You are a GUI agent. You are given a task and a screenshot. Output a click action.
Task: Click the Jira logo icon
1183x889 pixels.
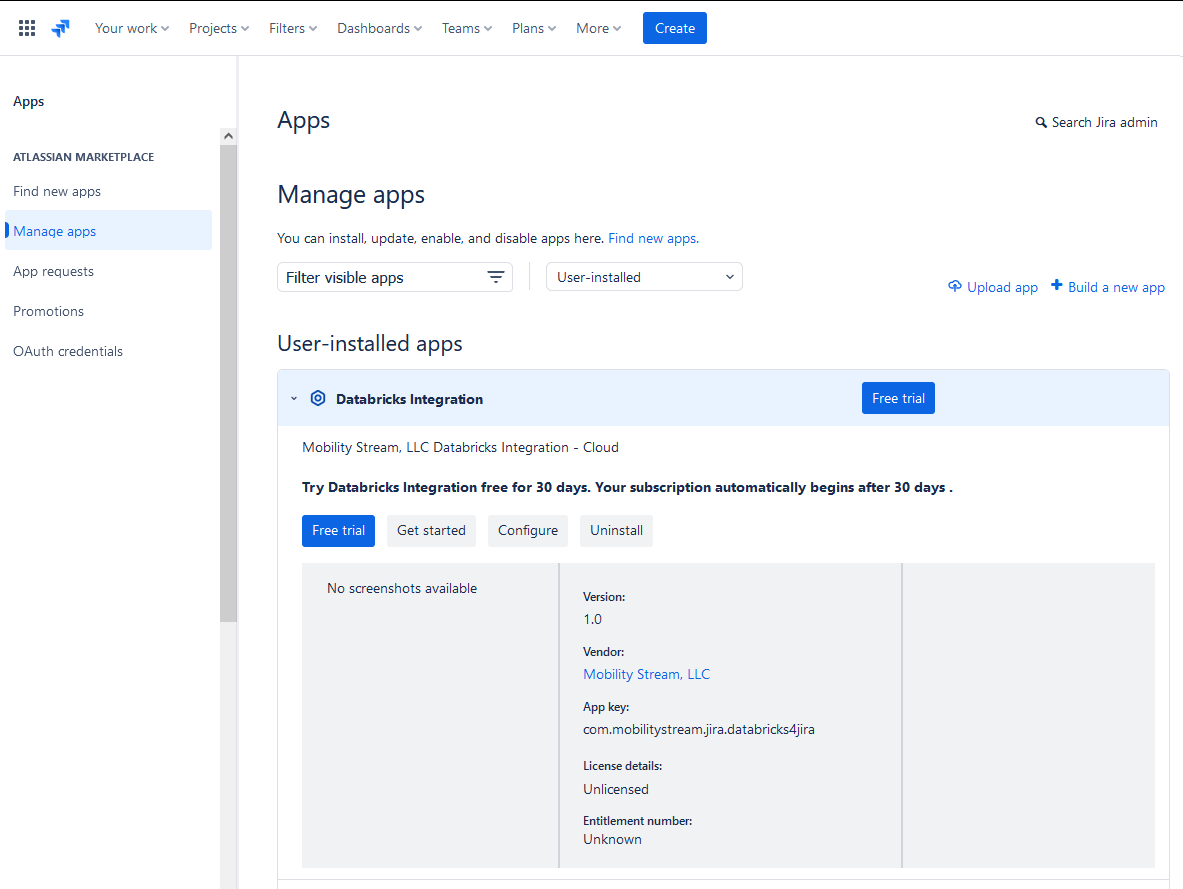click(x=61, y=28)
